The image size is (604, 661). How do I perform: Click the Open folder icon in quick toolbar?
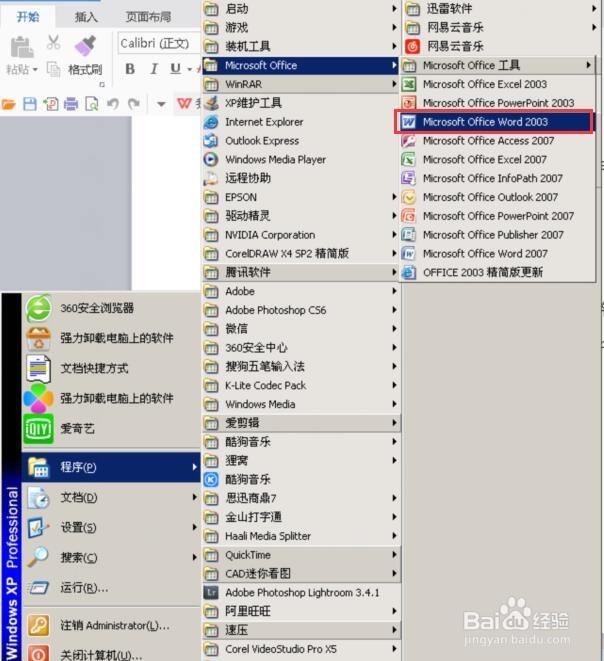click(8, 104)
